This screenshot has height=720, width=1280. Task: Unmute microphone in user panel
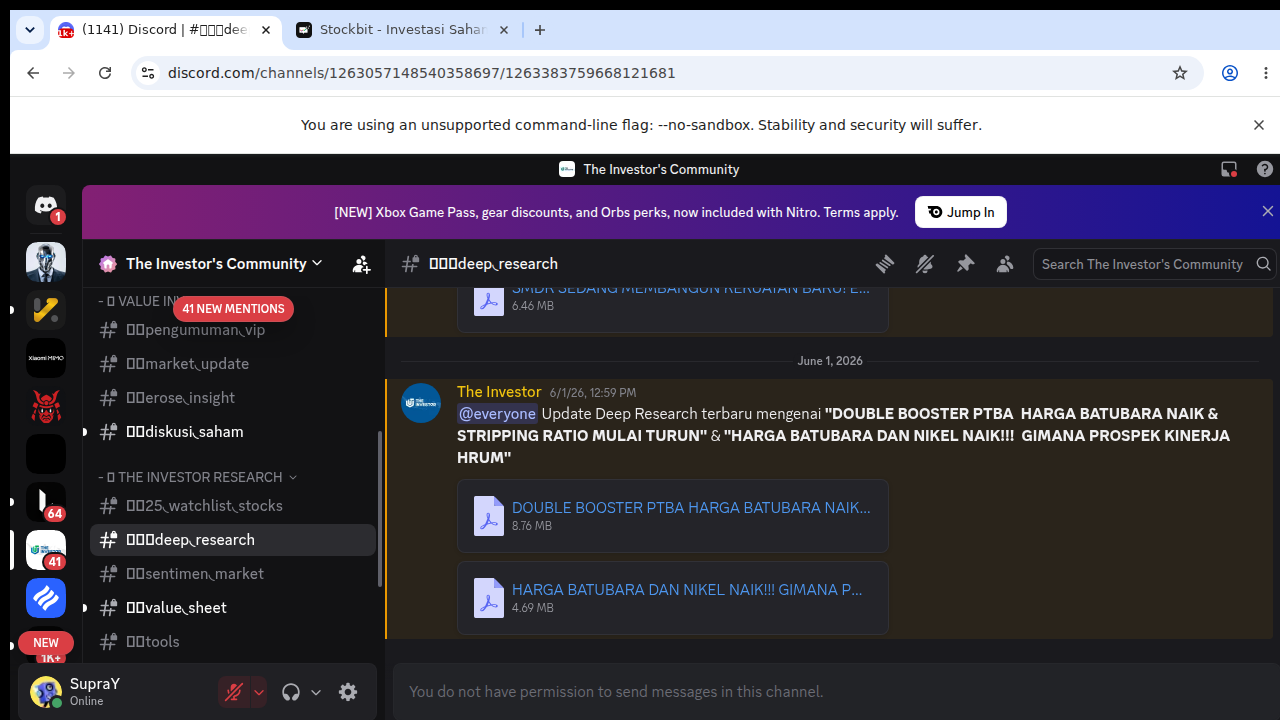[x=234, y=692]
